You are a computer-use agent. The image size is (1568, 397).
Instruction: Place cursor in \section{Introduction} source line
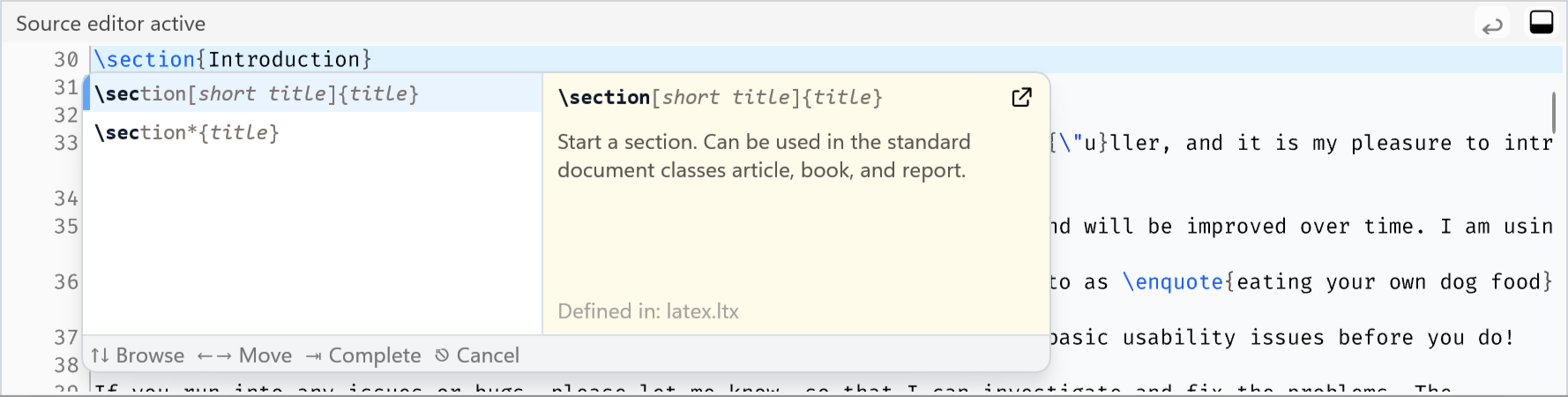pos(233,59)
